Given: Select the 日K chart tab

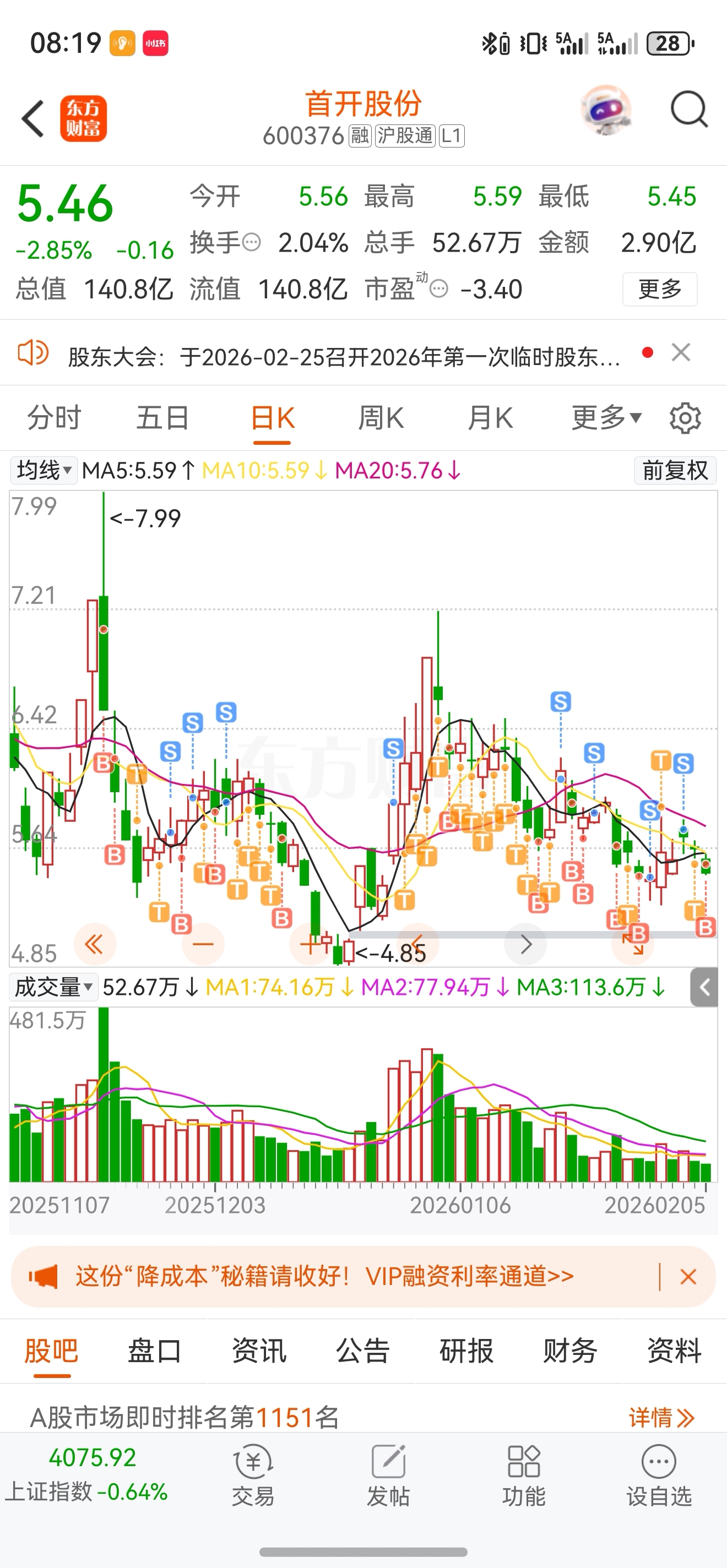Looking at the screenshot, I should 272,418.
